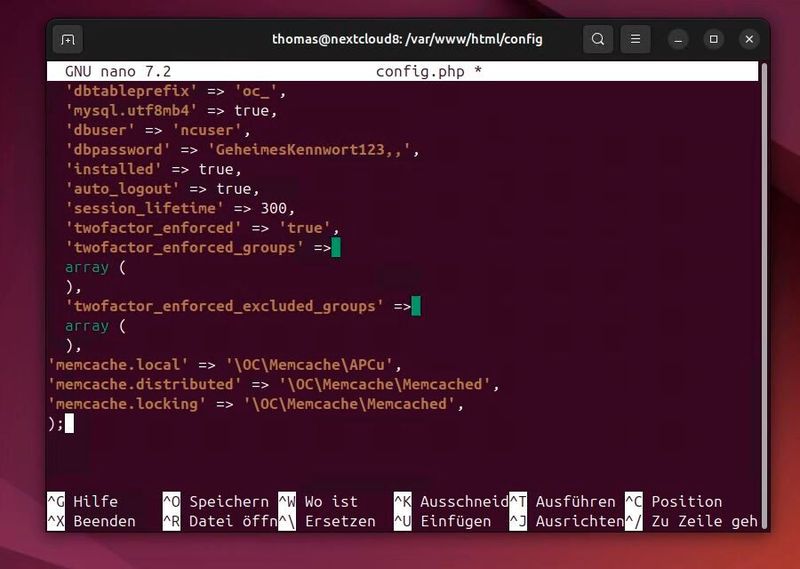Click the ^W Wo ist shortcut
The width and height of the screenshot is (800, 569).
[x=318, y=502]
